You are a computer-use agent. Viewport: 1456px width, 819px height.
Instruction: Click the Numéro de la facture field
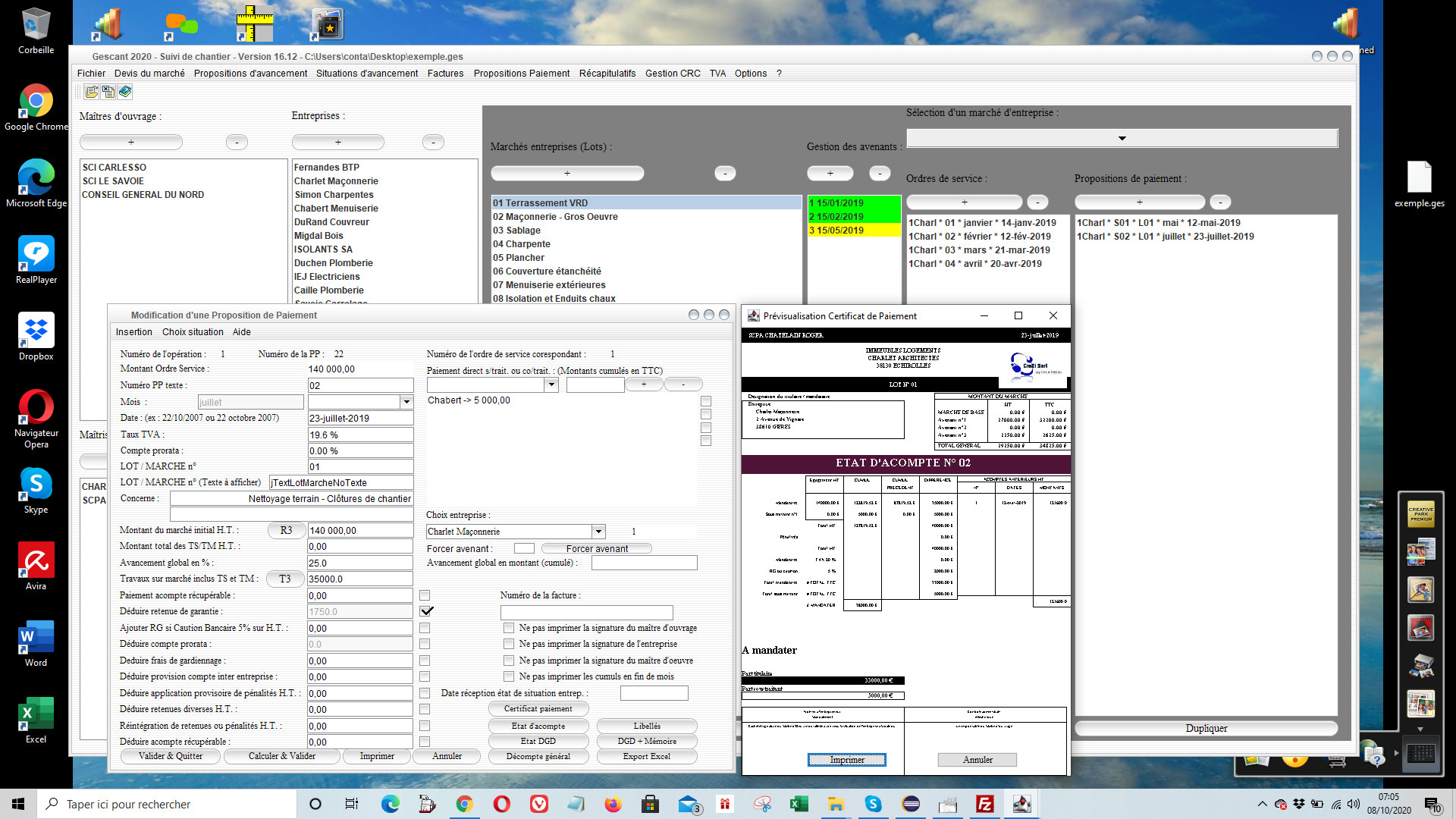(x=586, y=612)
